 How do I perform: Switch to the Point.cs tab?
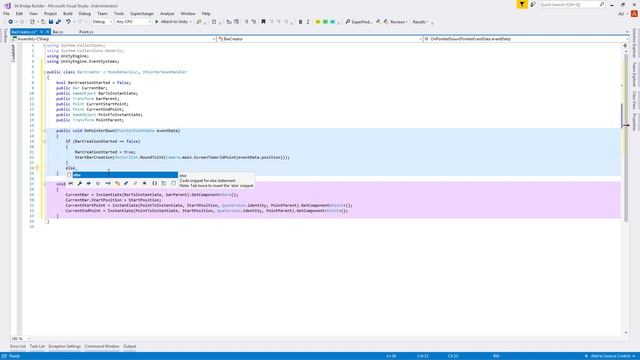click(x=86, y=32)
